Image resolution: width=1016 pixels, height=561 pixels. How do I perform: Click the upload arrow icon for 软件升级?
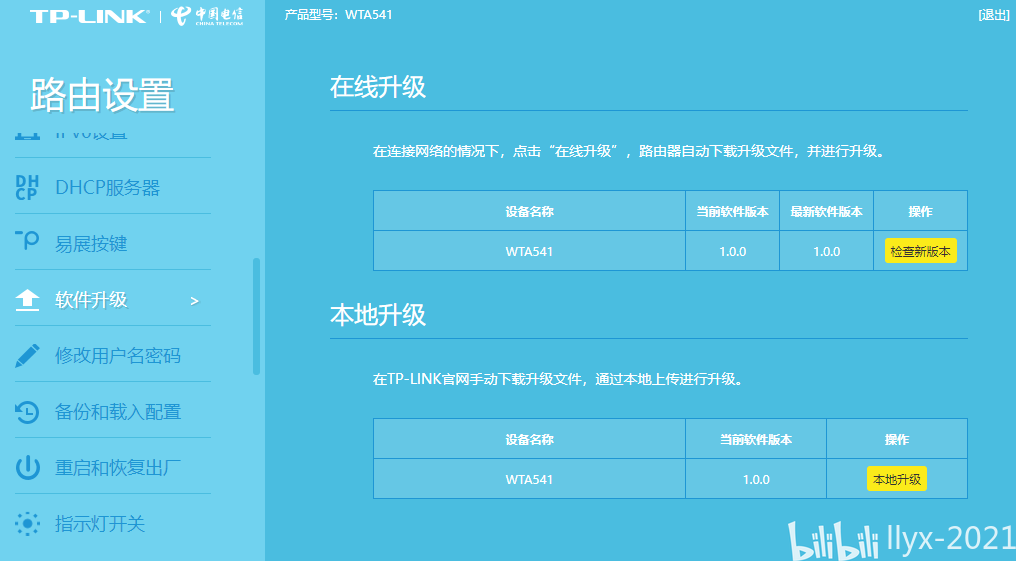tap(27, 299)
